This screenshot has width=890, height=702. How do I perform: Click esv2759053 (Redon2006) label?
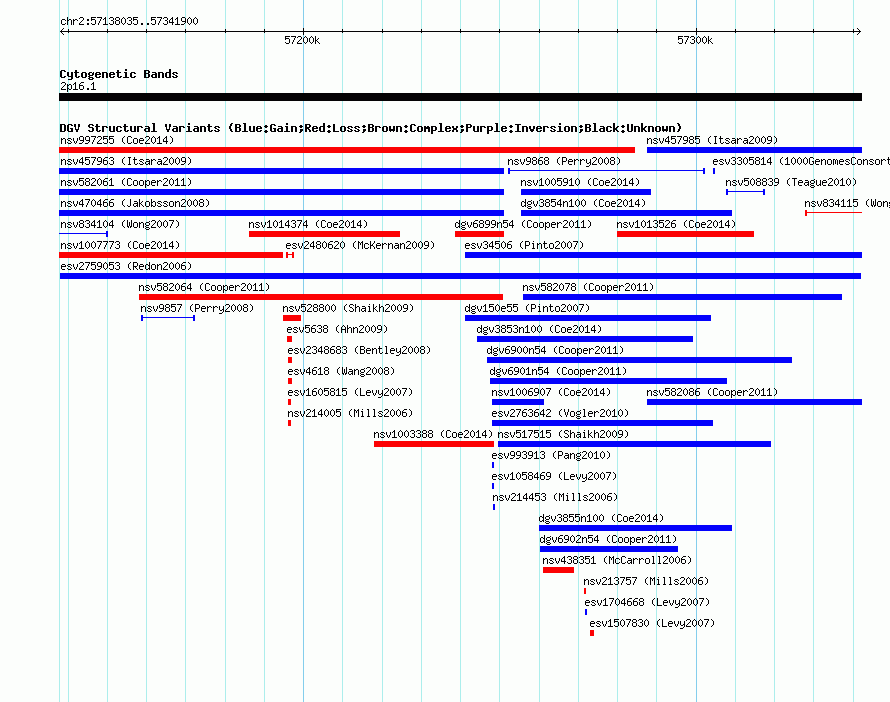point(126,266)
